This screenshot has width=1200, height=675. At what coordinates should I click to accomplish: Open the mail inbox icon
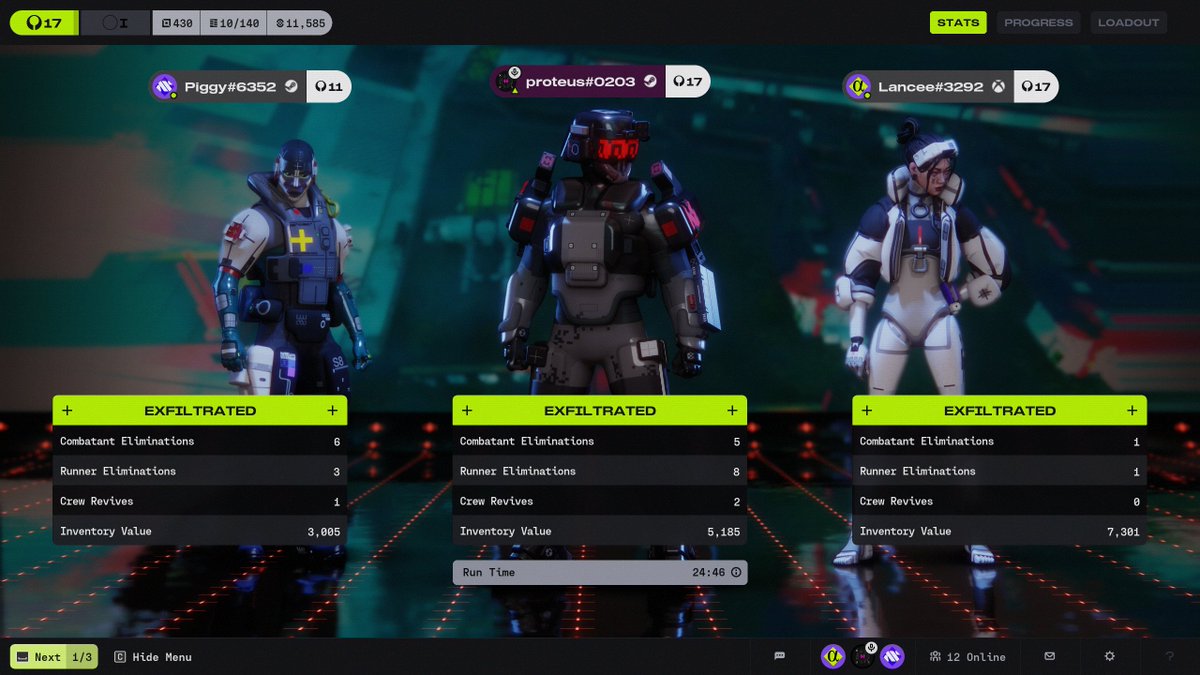(x=1049, y=656)
